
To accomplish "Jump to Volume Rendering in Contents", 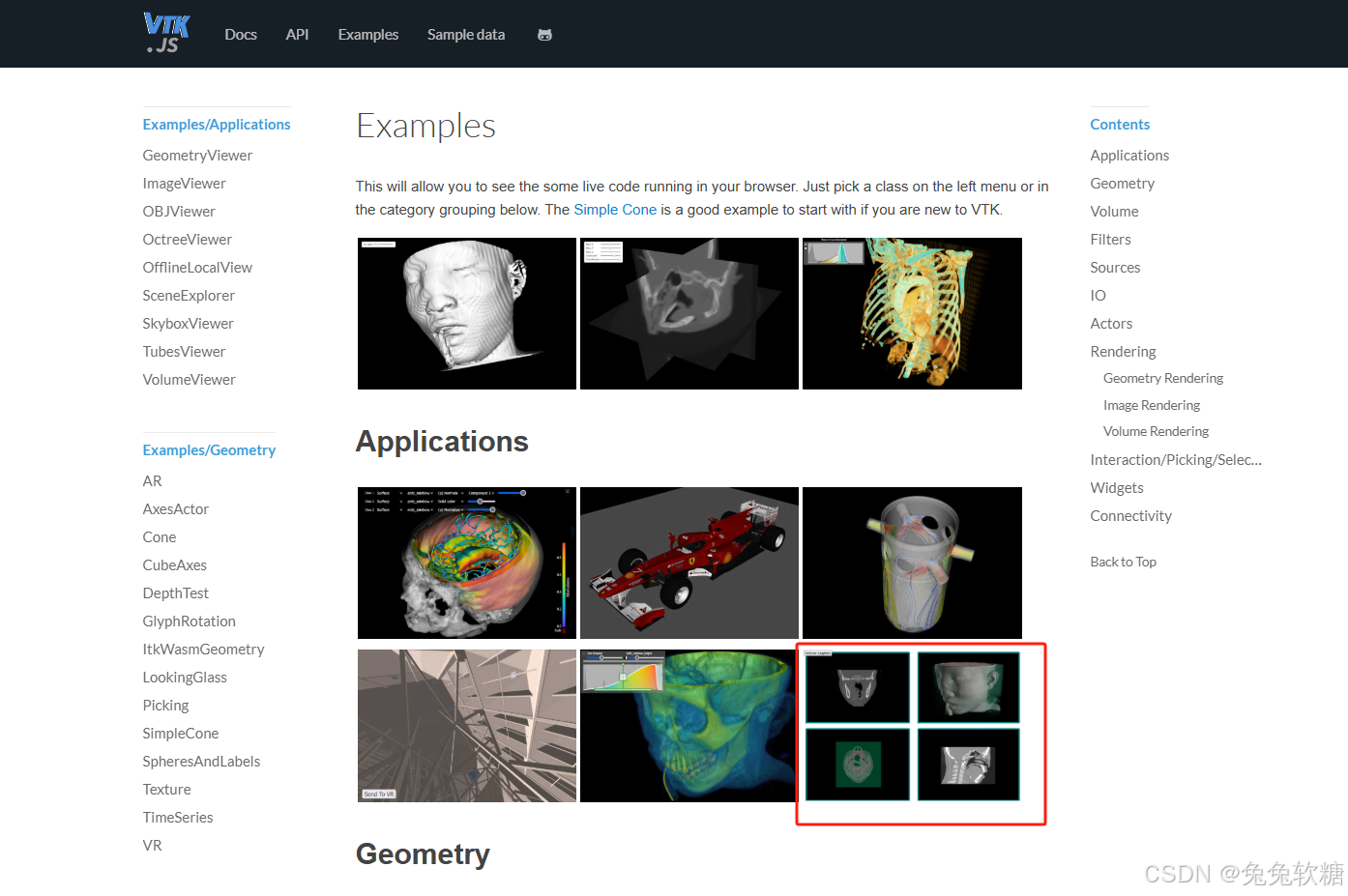I will pyautogui.click(x=1156, y=431).
